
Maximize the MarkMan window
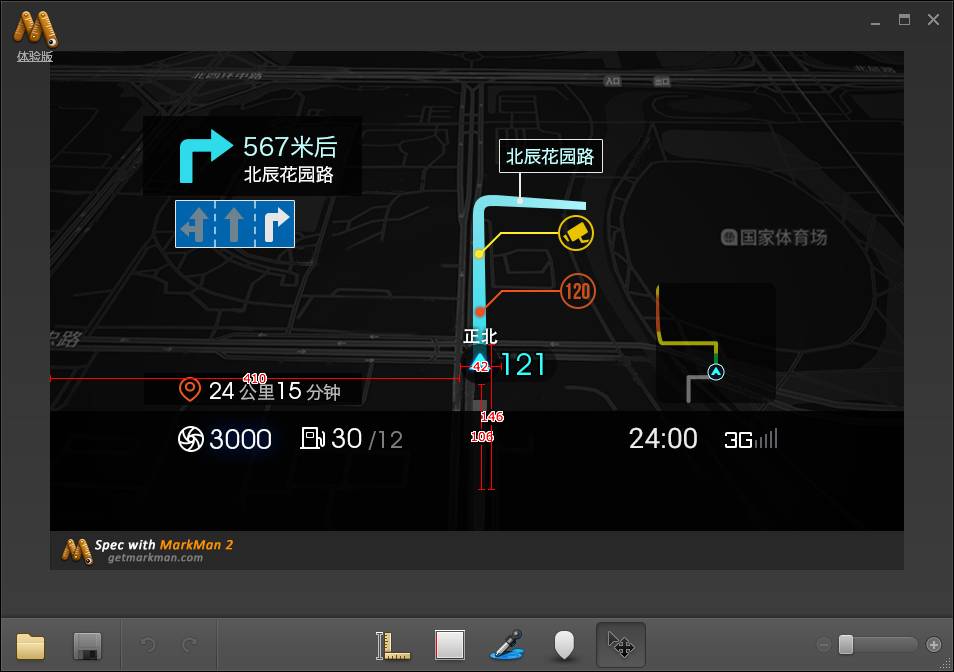point(905,20)
